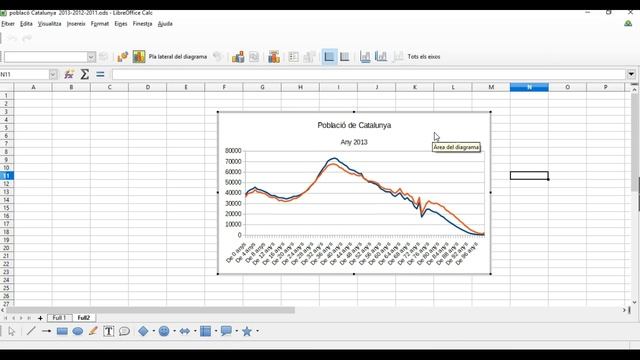The image size is (640, 360).
Task: Click the data table icon in chart toolbar
Action: [x=254, y=57]
